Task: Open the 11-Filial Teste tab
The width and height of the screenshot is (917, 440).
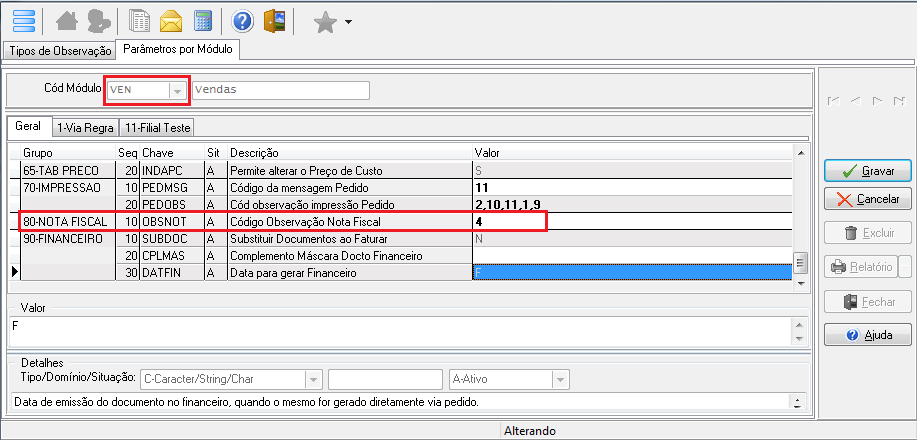Action: click(156, 128)
